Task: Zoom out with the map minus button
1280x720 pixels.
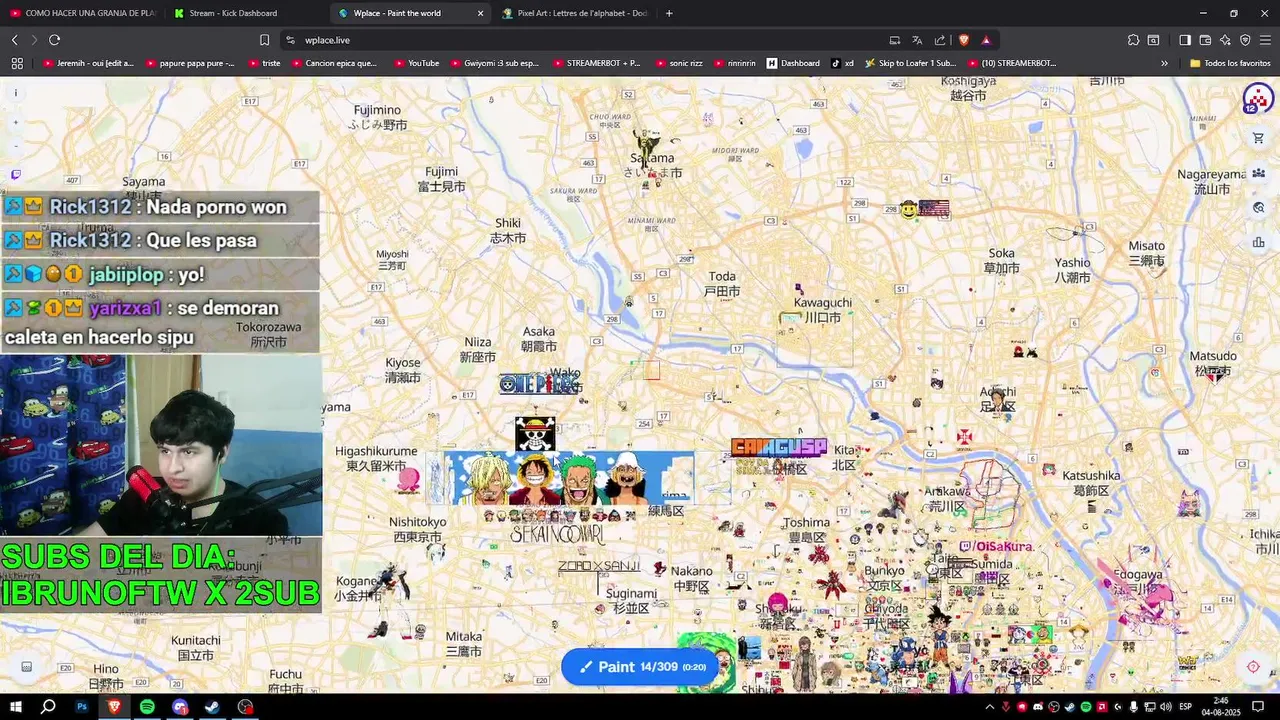Action: (x=15, y=147)
